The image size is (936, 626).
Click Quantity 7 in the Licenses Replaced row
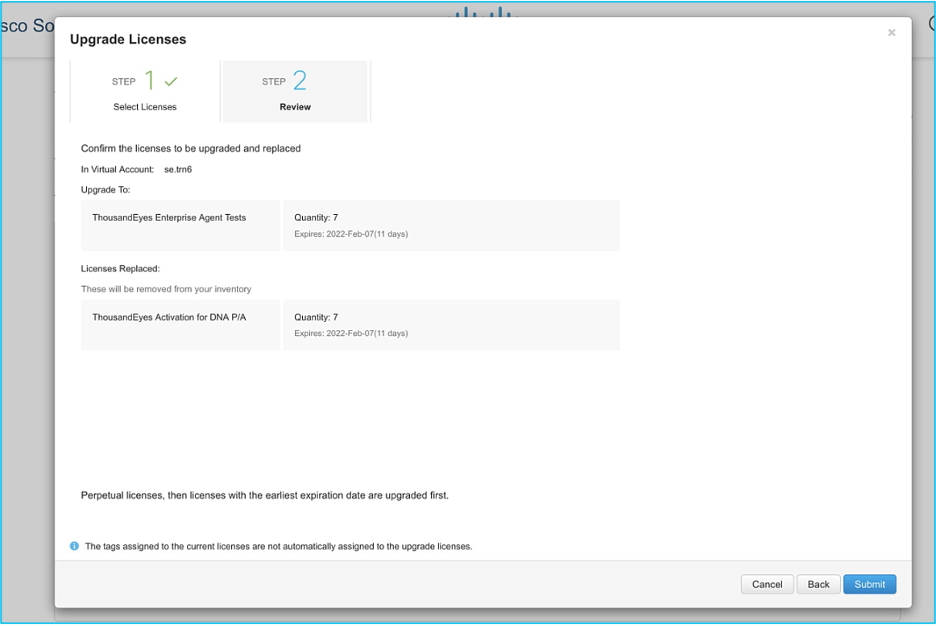316,317
